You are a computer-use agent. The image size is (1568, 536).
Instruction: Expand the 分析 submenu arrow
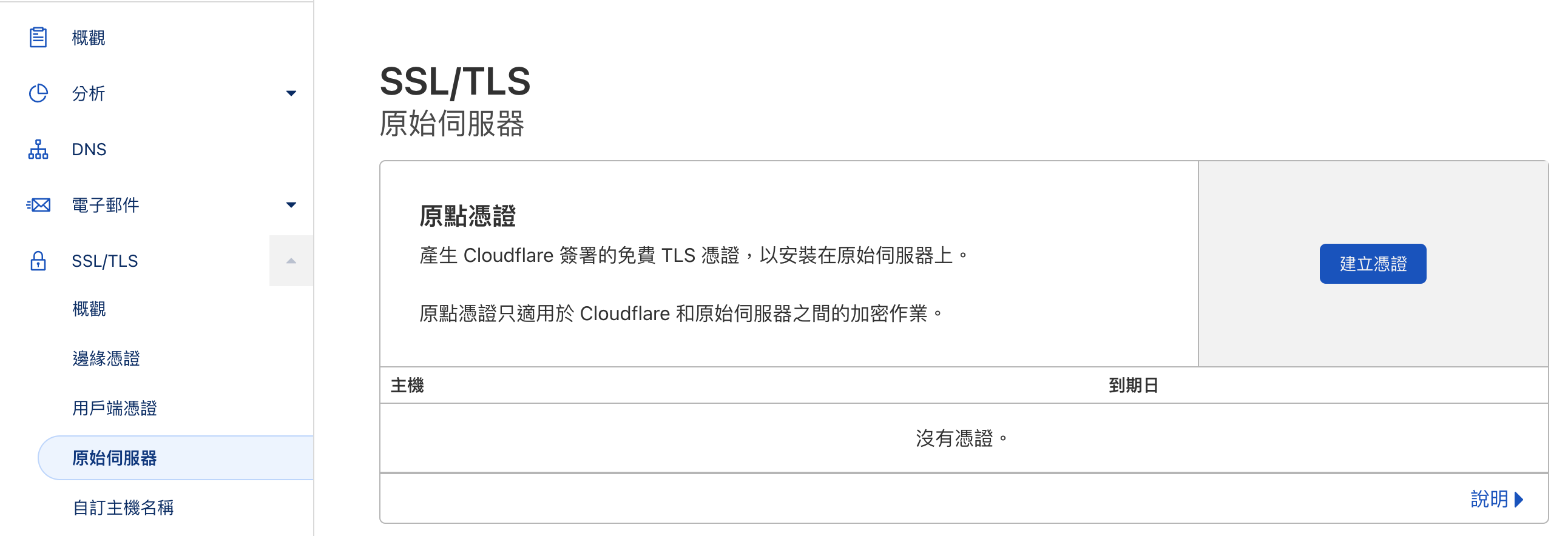point(291,93)
